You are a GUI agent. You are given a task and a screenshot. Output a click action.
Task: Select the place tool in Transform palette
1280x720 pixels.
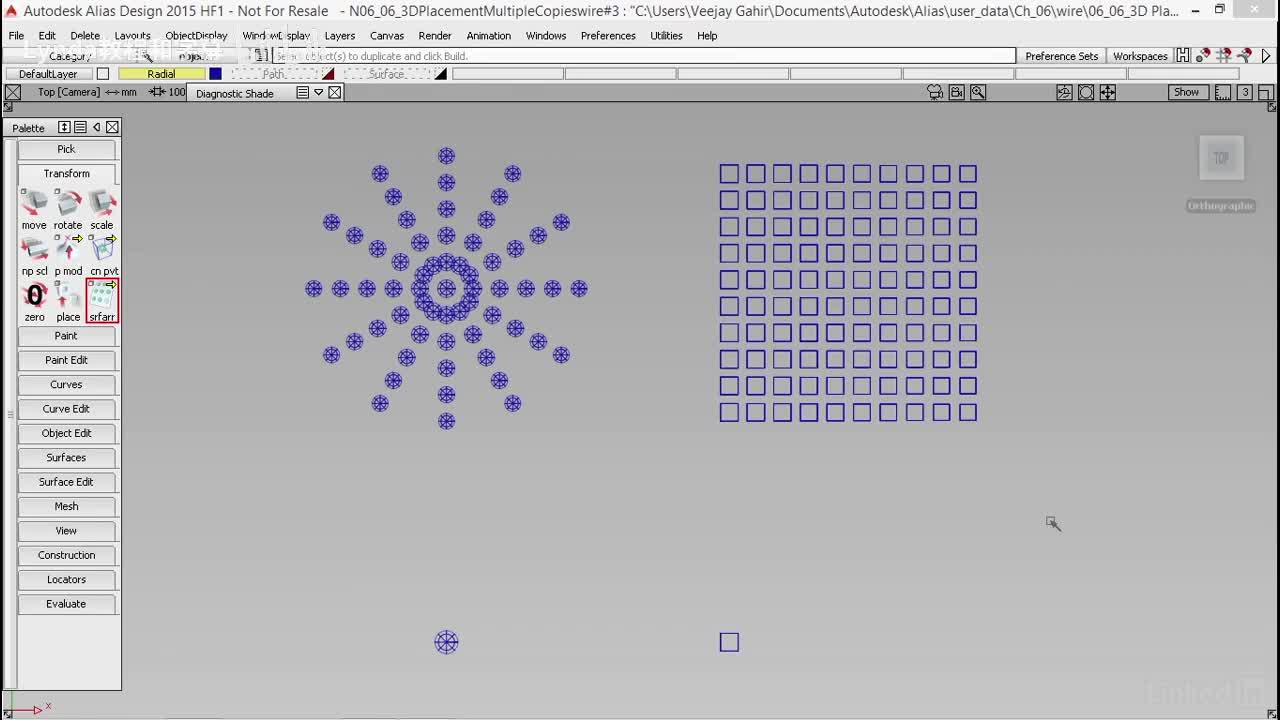[x=68, y=301]
